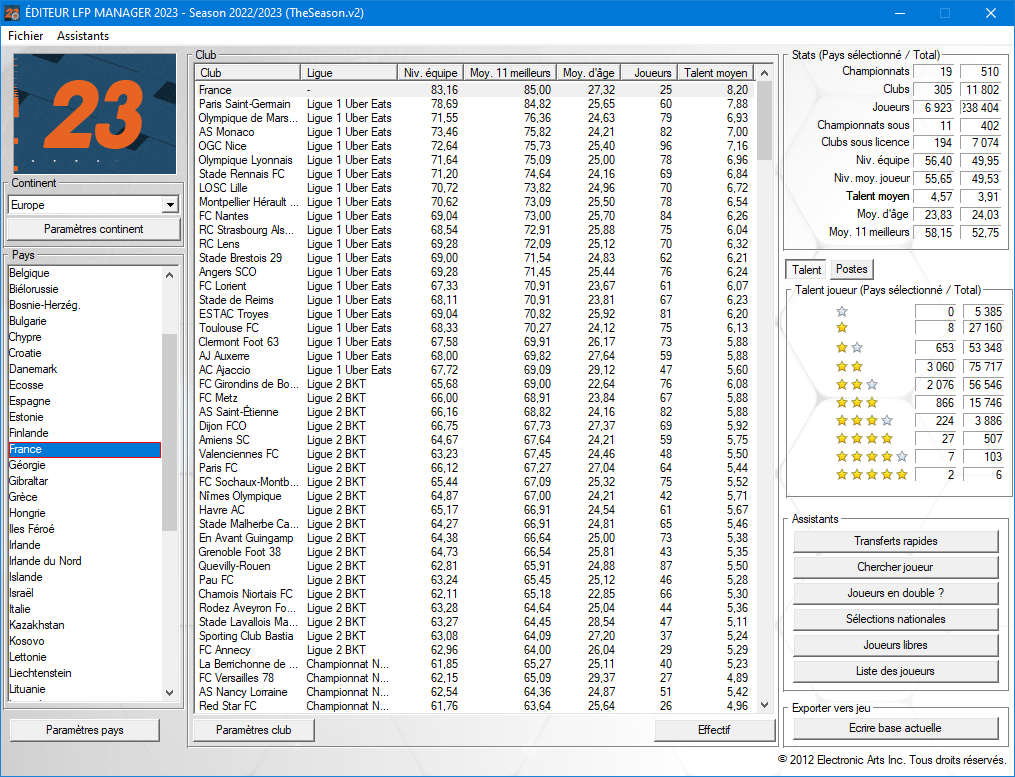Sort by Niv. équipe column header
The height and width of the screenshot is (777, 1015).
coord(430,73)
